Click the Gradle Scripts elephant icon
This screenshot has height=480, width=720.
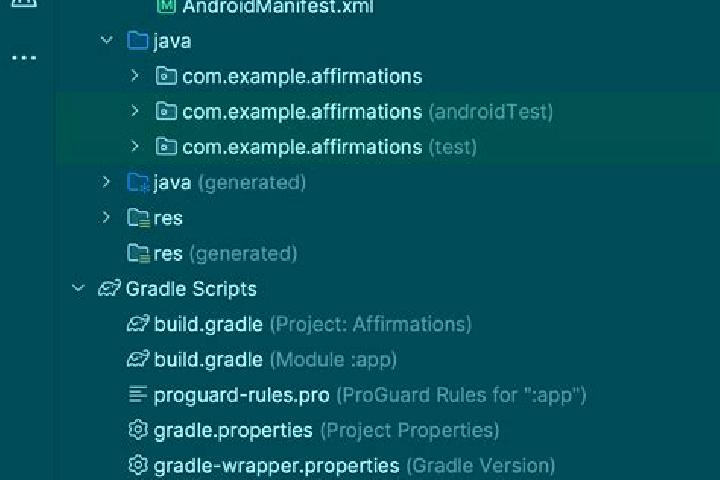coord(109,288)
